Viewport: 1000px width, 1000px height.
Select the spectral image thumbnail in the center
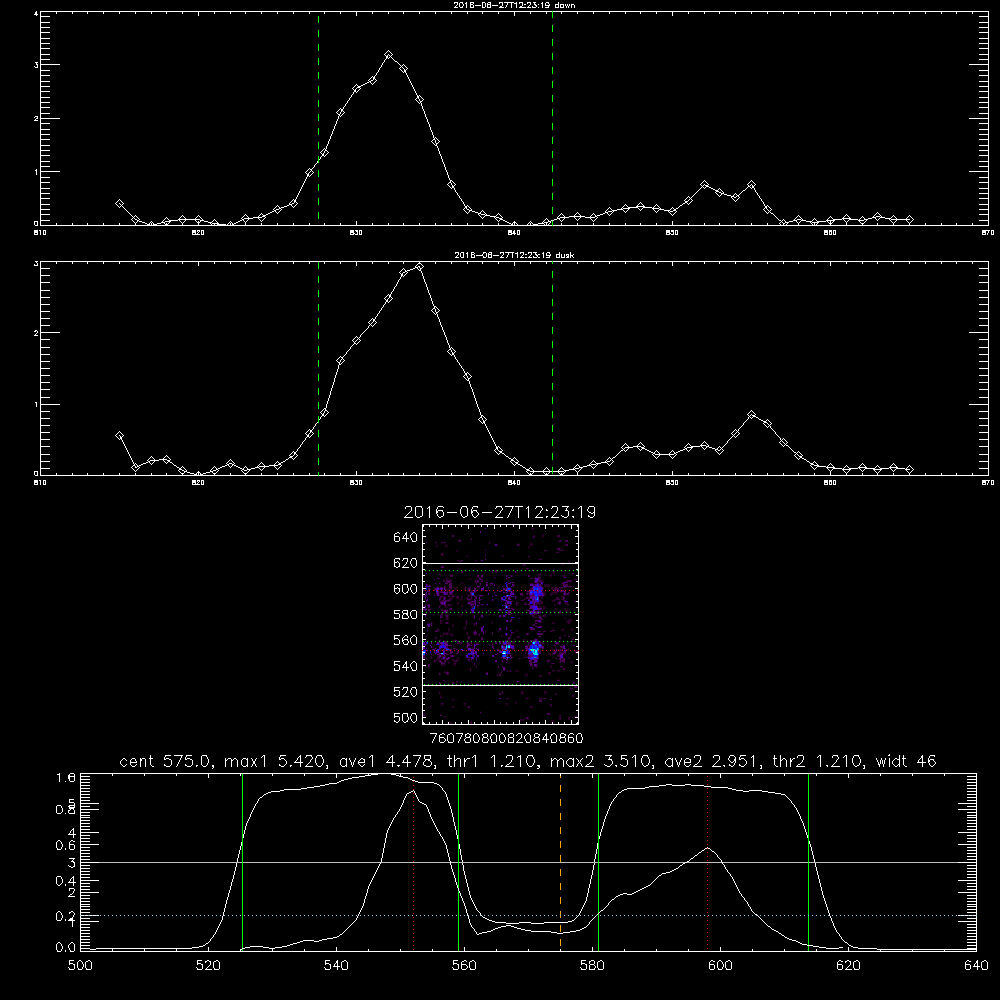point(500,624)
